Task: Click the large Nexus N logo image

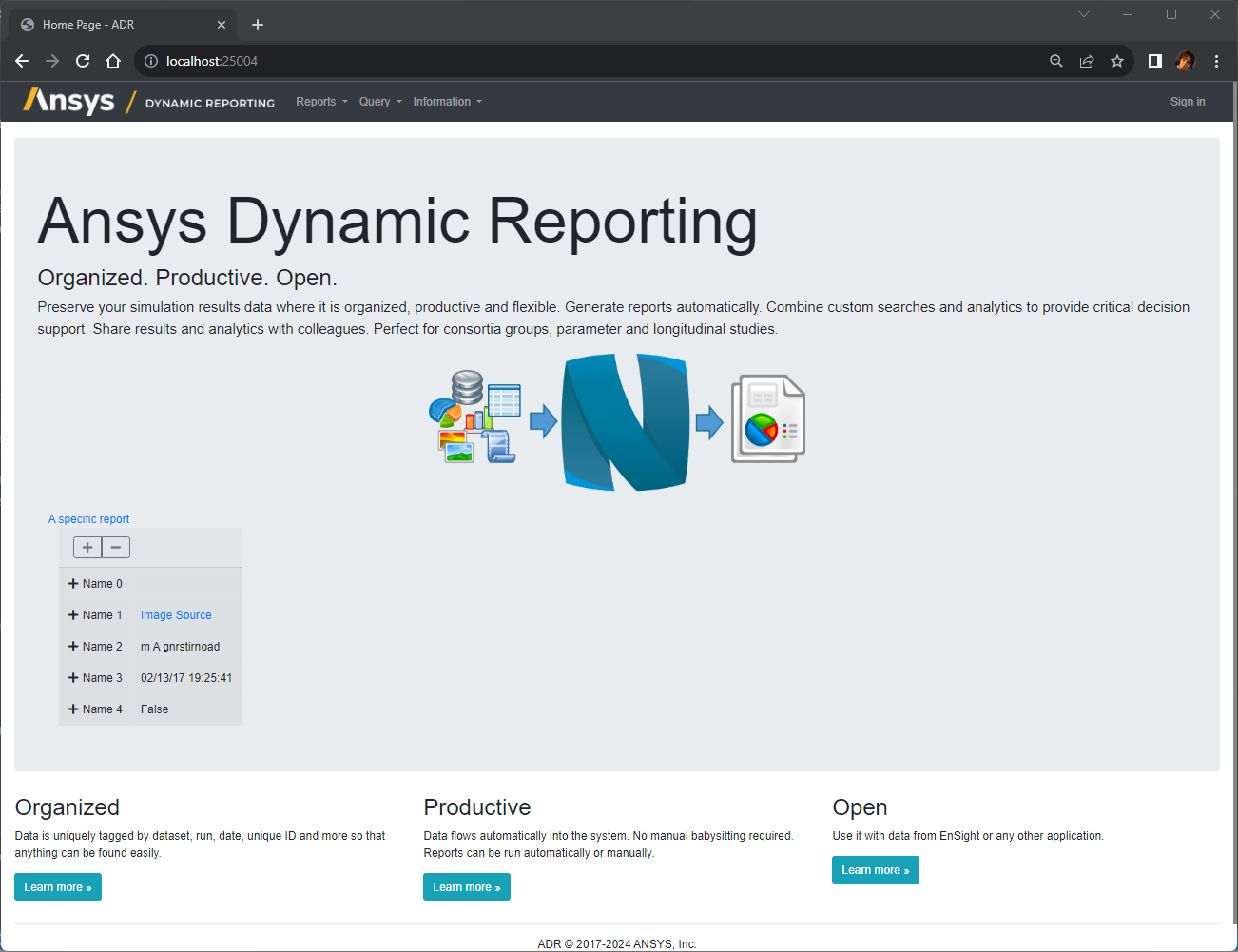Action: (626, 422)
